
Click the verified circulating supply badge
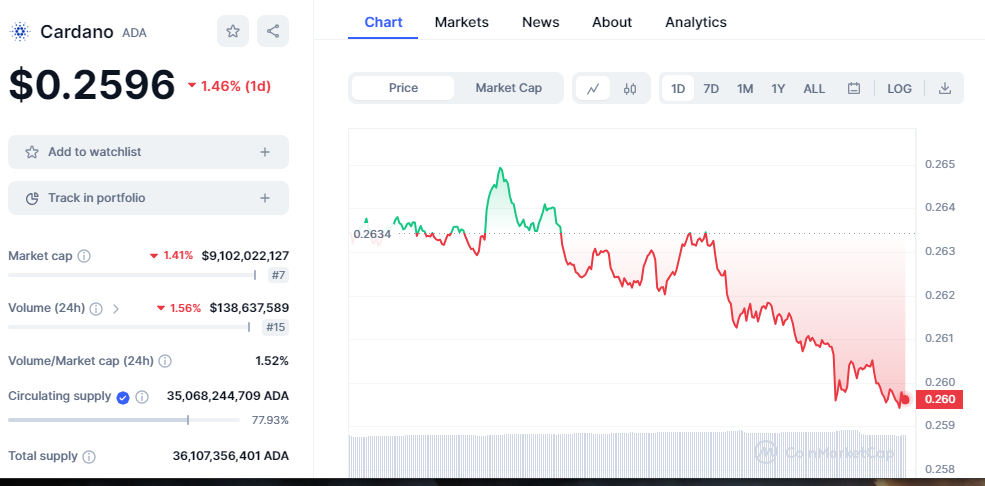(123, 397)
